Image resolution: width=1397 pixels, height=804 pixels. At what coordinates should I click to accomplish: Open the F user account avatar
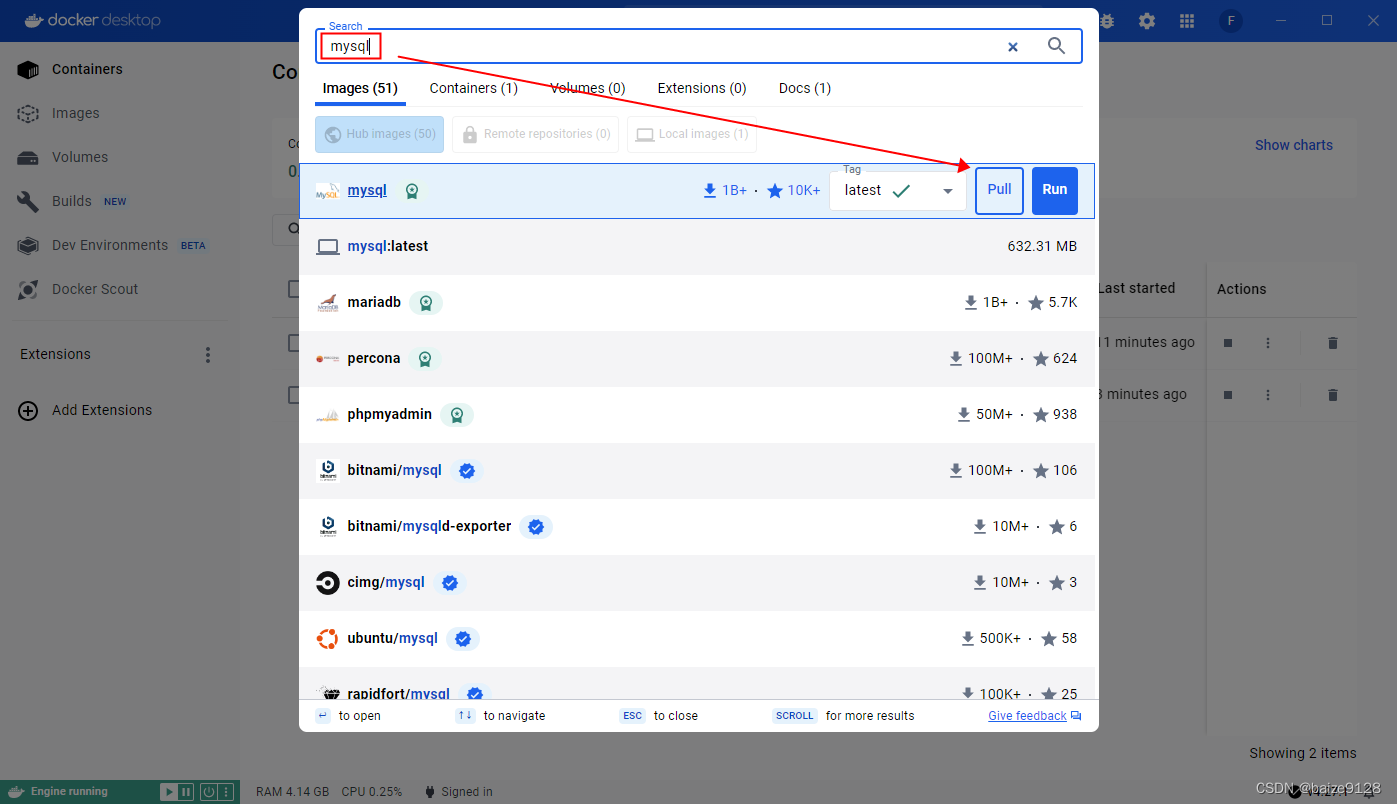click(1231, 21)
